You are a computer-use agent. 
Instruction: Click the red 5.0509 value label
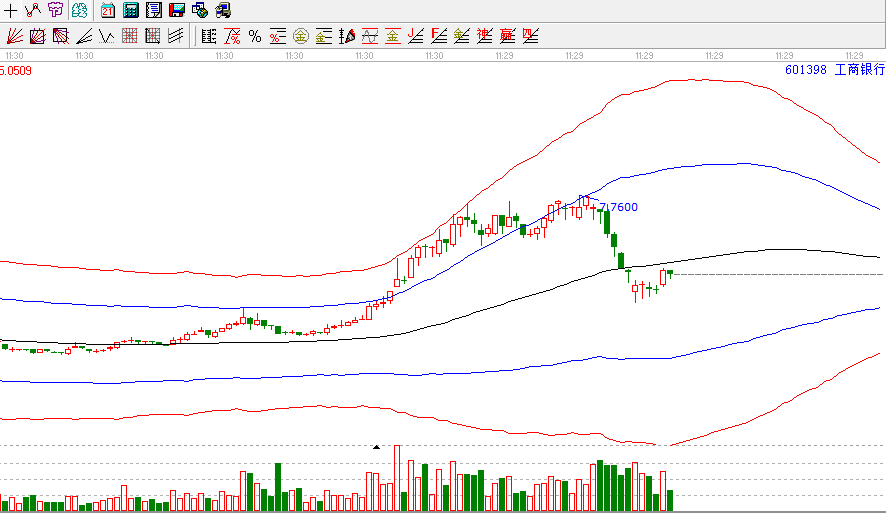[x=16, y=71]
